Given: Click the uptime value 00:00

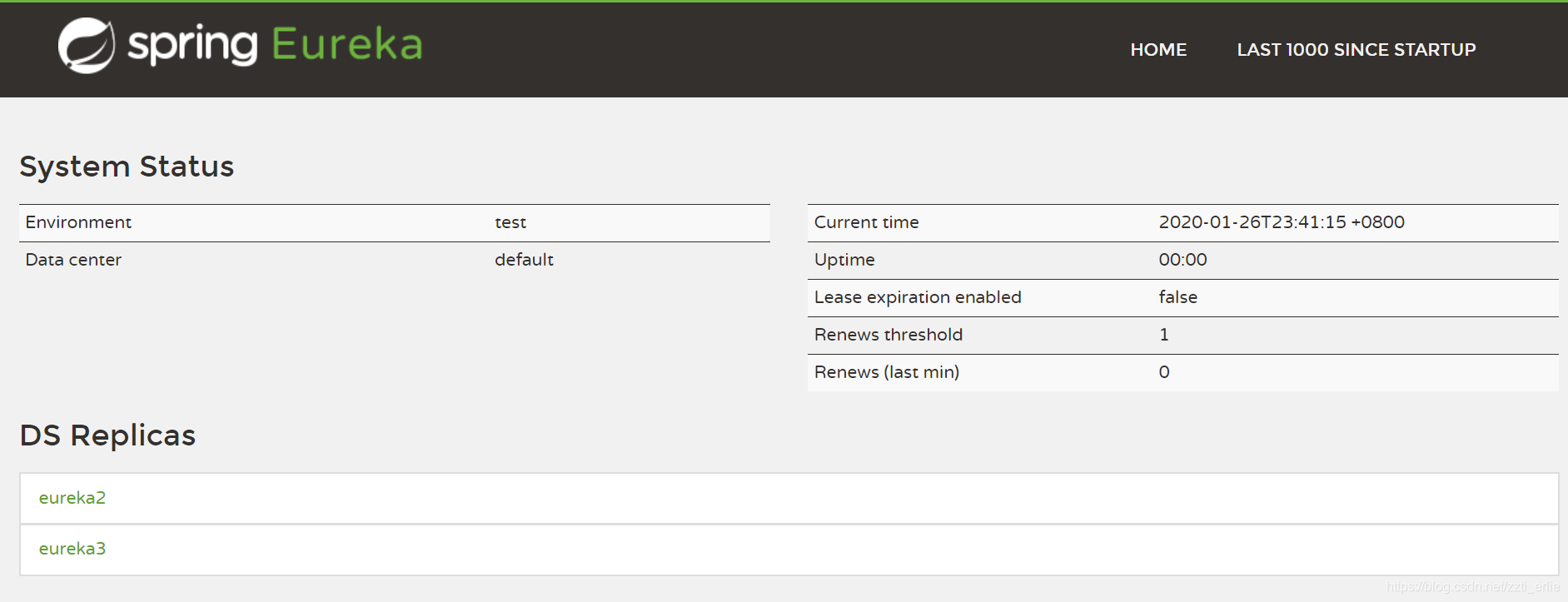Looking at the screenshot, I should 1182,260.
